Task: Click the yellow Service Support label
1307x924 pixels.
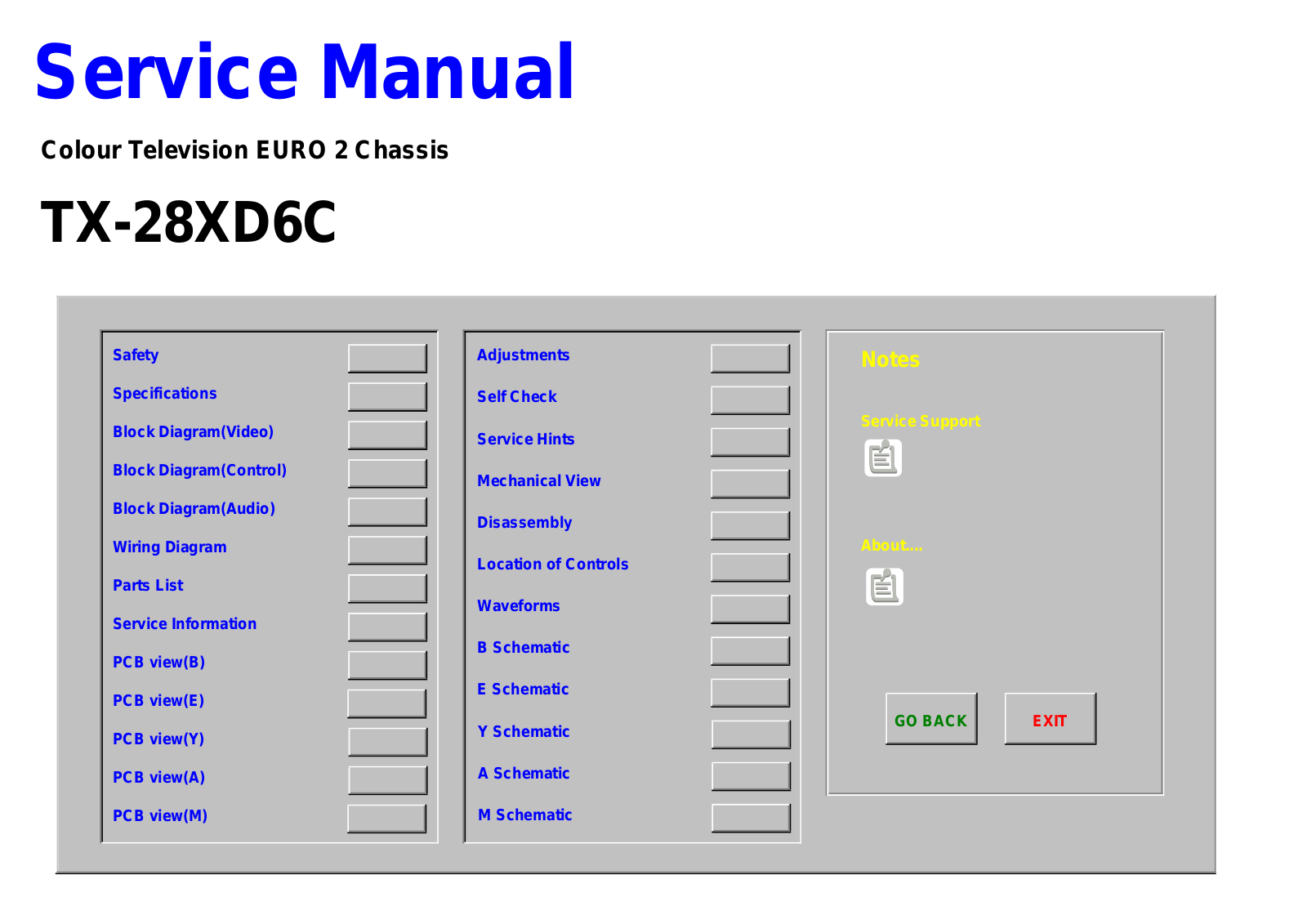Action: coord(921,421)
